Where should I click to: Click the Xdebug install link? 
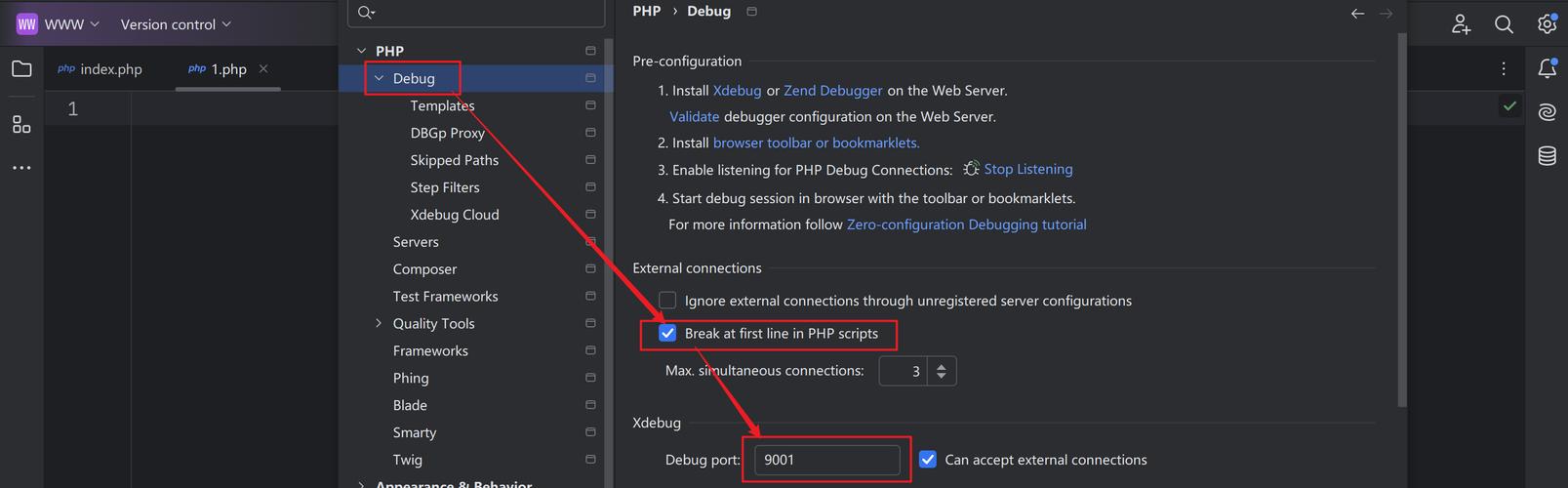pos(737,91)
